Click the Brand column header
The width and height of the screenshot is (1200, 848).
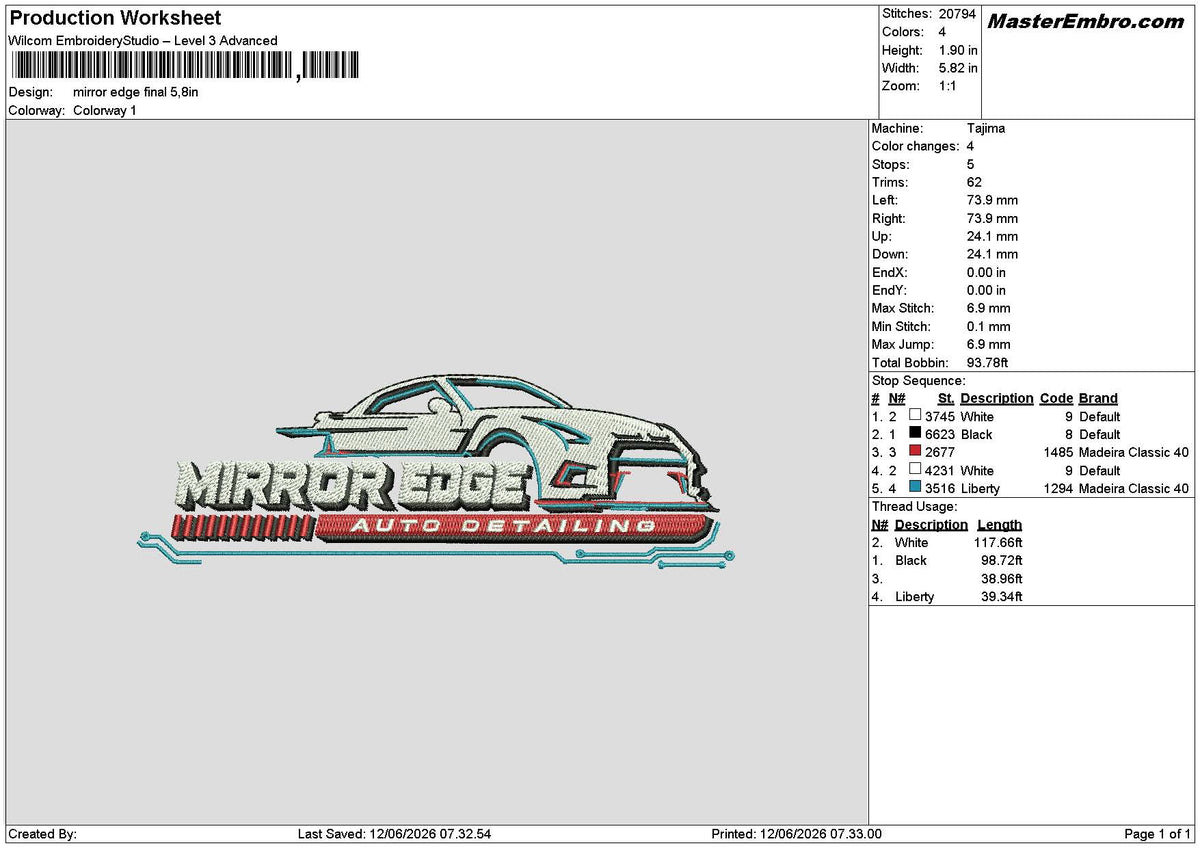1099,398
